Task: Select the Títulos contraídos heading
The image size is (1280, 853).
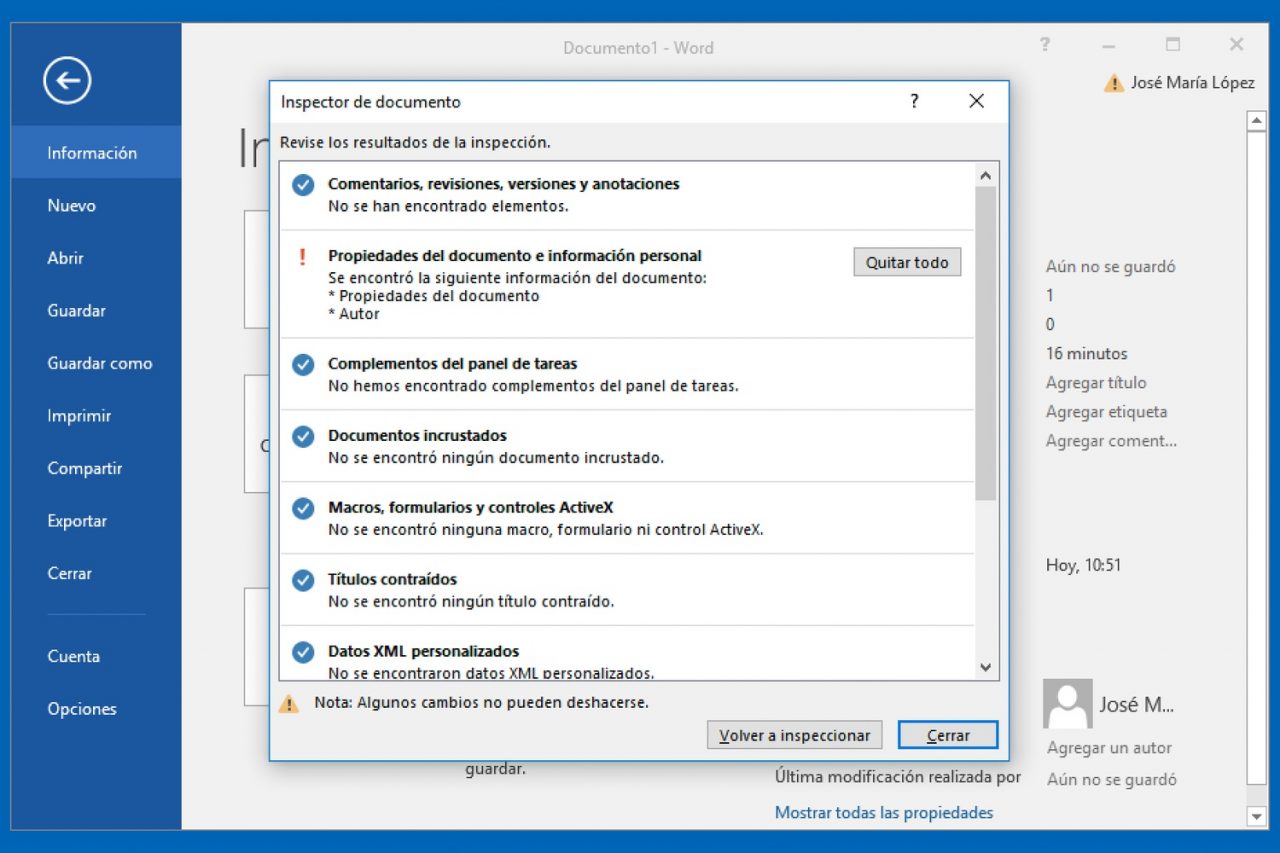Action: (x=392, y=580)
